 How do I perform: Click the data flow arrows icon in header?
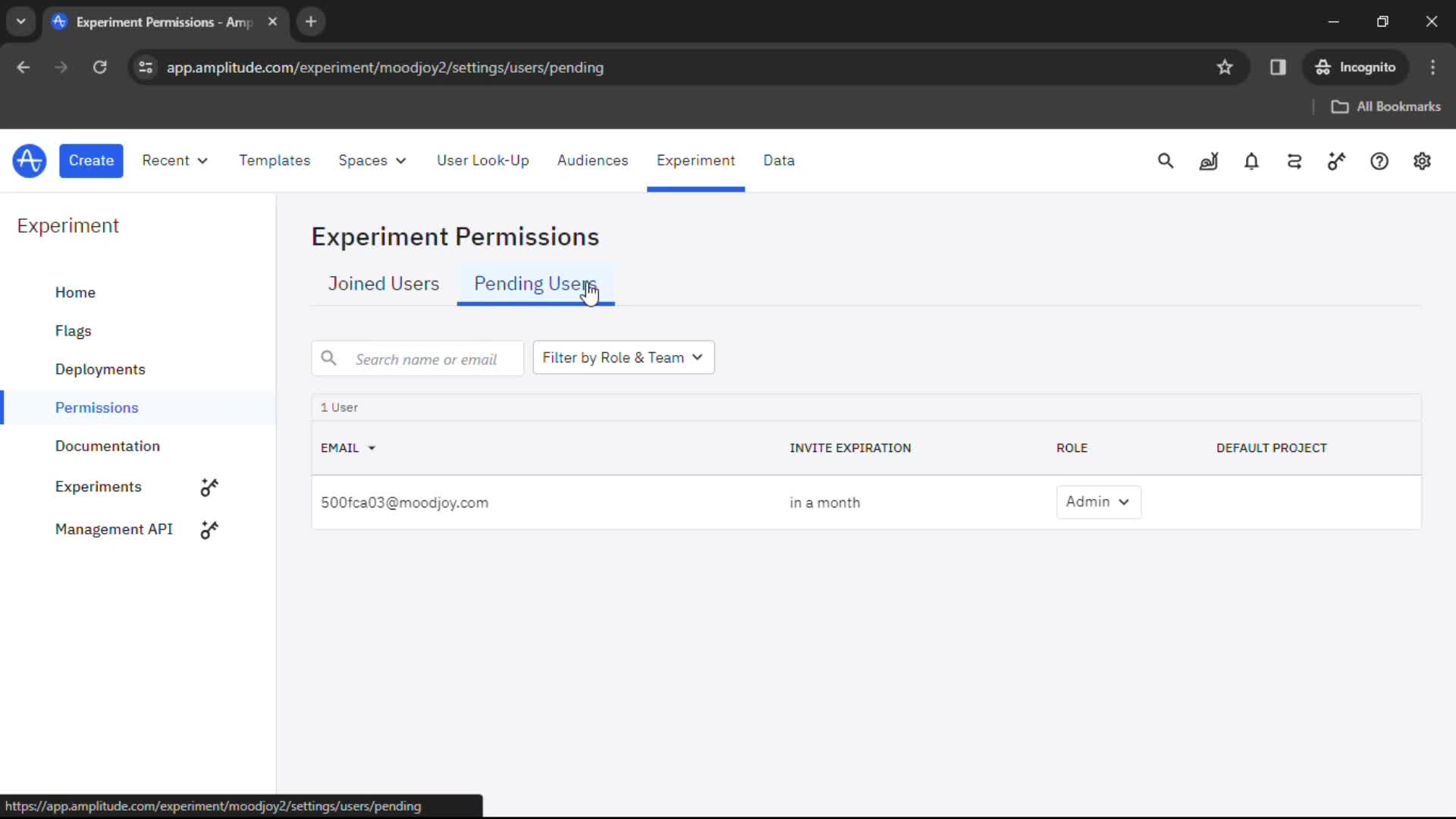(1294, 161)
